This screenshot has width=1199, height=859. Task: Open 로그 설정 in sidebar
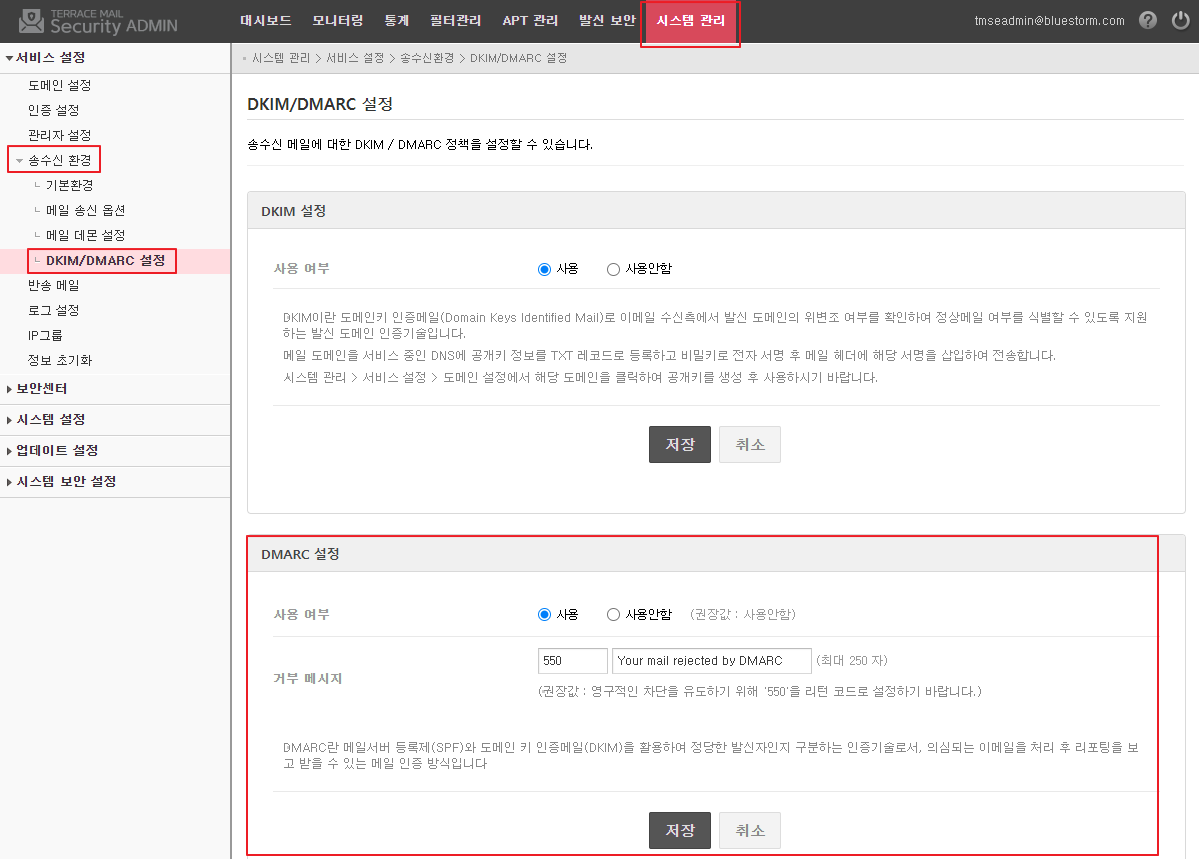point(54,311)
